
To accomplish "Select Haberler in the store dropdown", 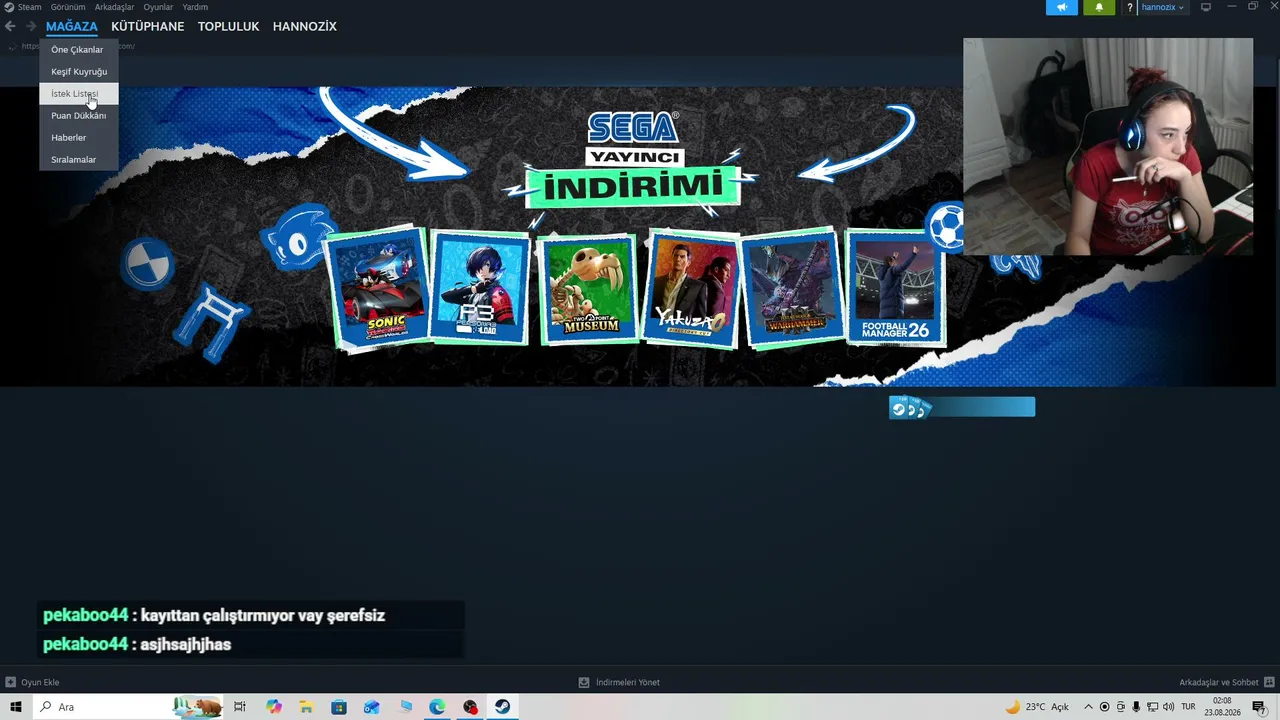I will tap(78, 138).
